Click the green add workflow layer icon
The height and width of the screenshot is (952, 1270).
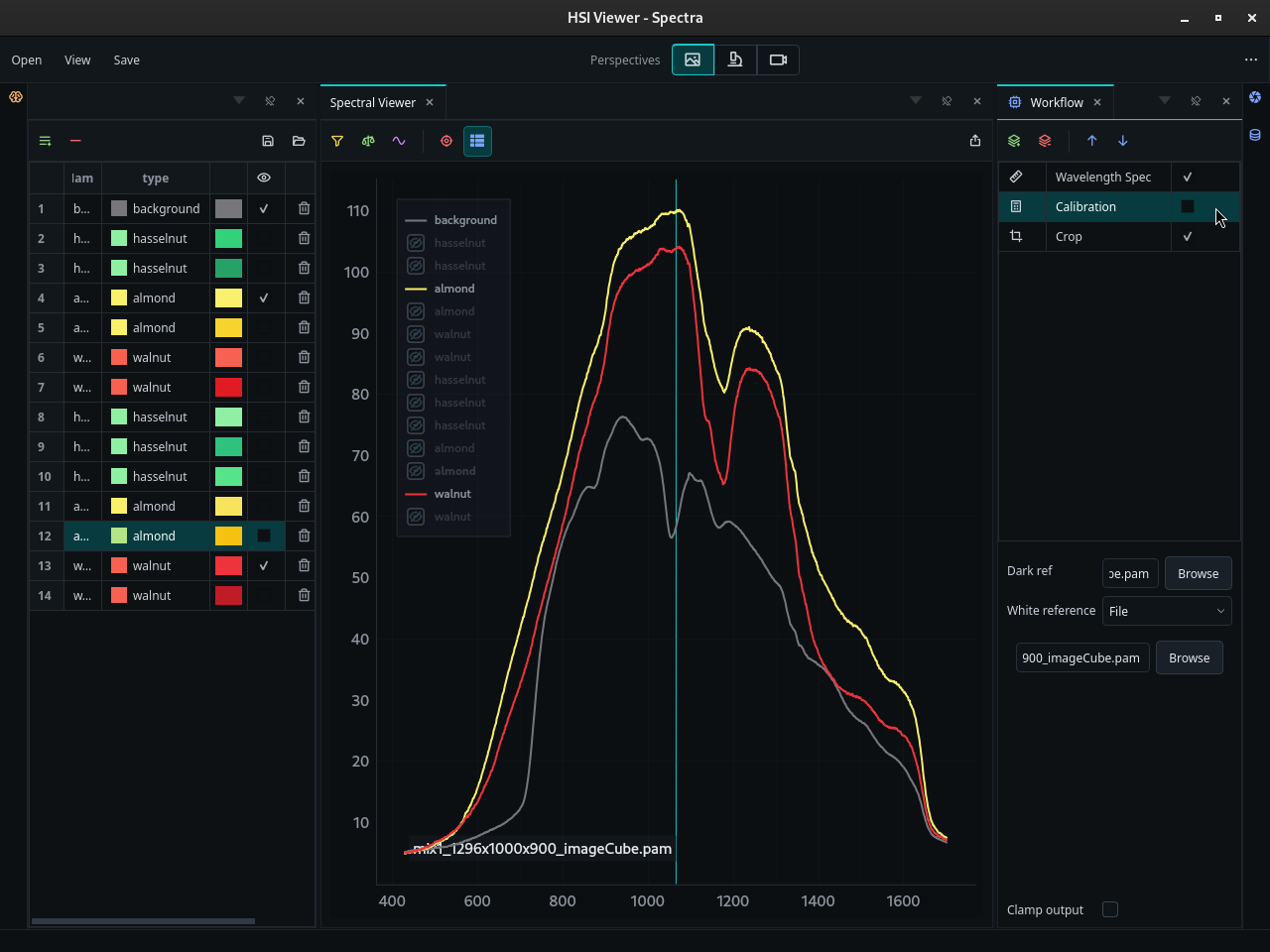[1014, 141]
